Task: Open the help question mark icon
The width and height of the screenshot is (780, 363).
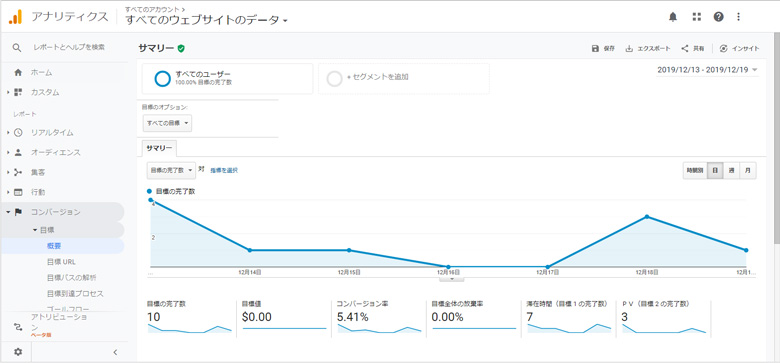Action: click(718, 17)
